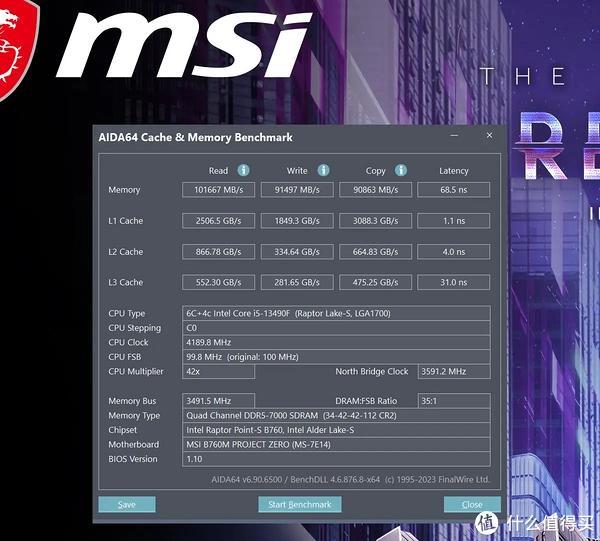Click the Close button at bottom

point(472,504)
